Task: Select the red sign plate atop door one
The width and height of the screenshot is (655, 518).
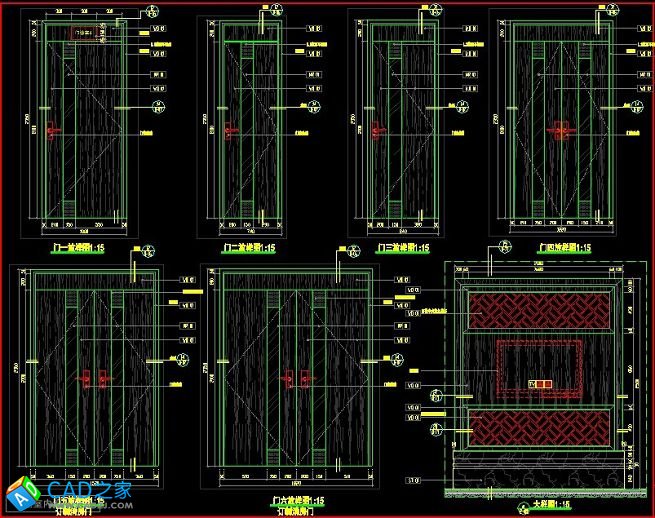Action: 83,35
